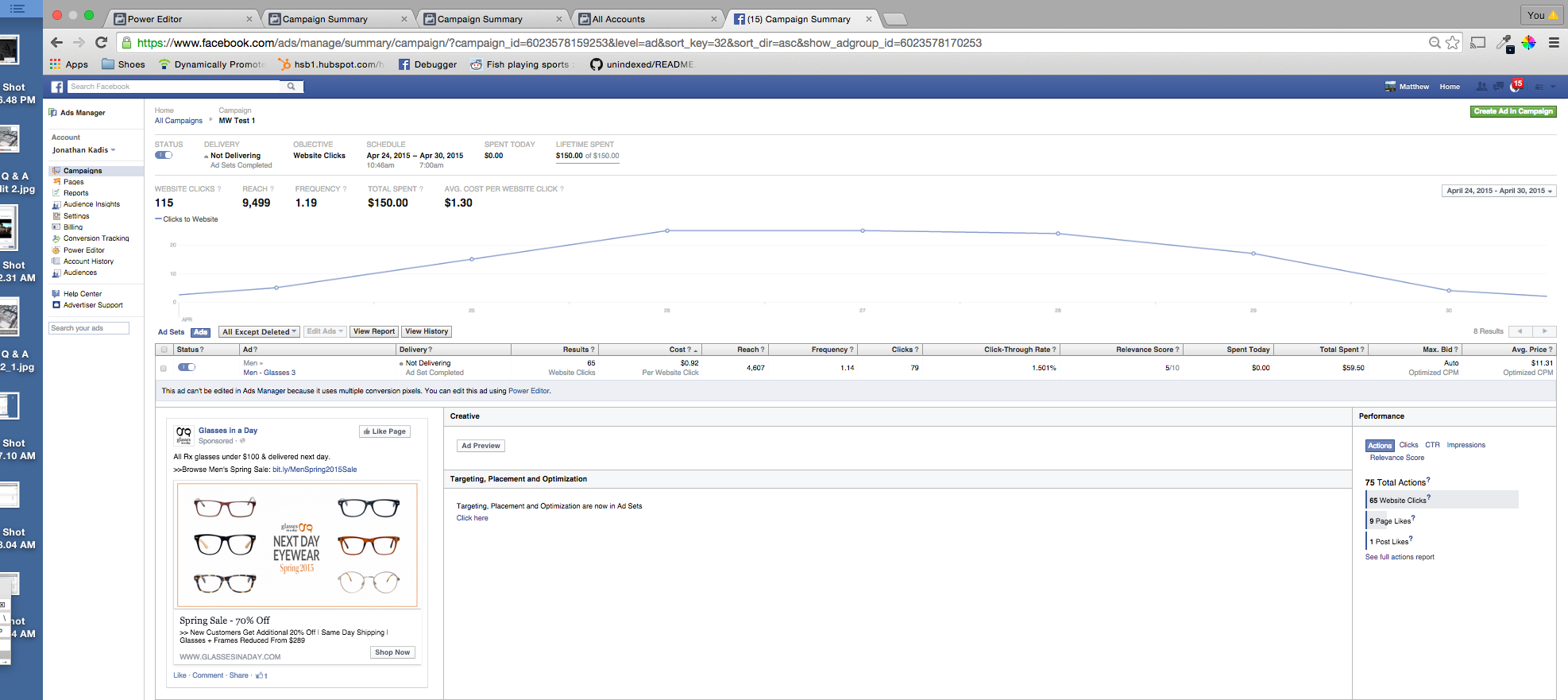This screenshot has width=1568, height=700.
Task: Check the Men - Glasses 3 row checkbox
Action: coord(164,369)
